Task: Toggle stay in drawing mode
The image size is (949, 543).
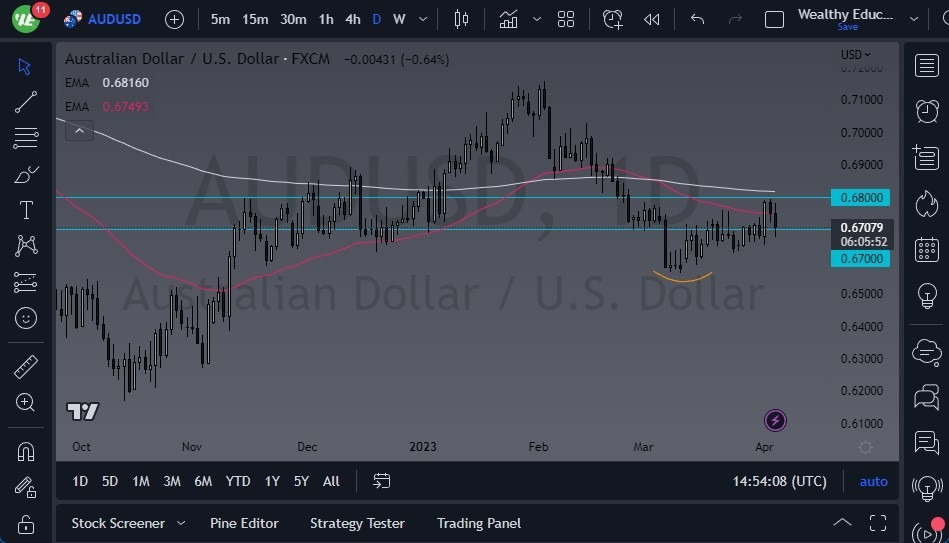Action: [25, 488]
